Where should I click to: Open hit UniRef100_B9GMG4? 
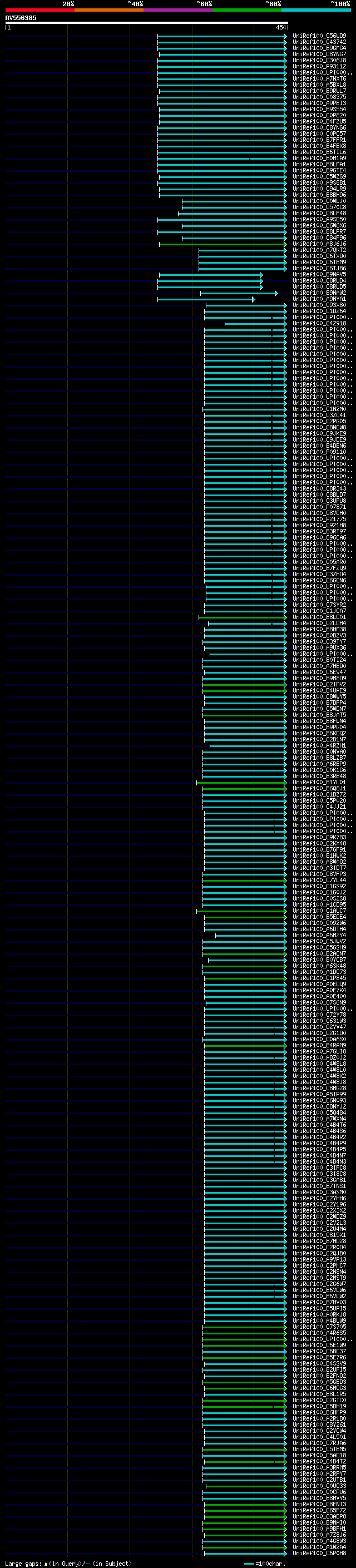pyautogui.click(x=319, y=48)
